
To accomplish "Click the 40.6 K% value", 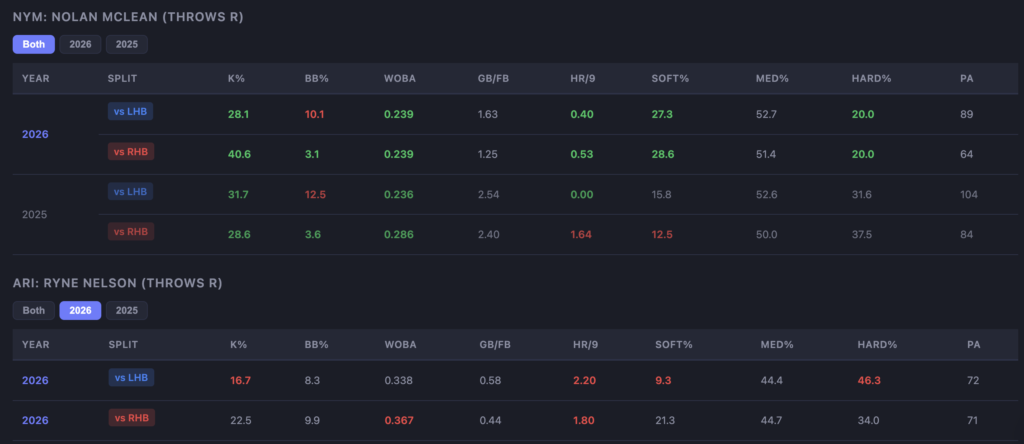I will point(239,154).
